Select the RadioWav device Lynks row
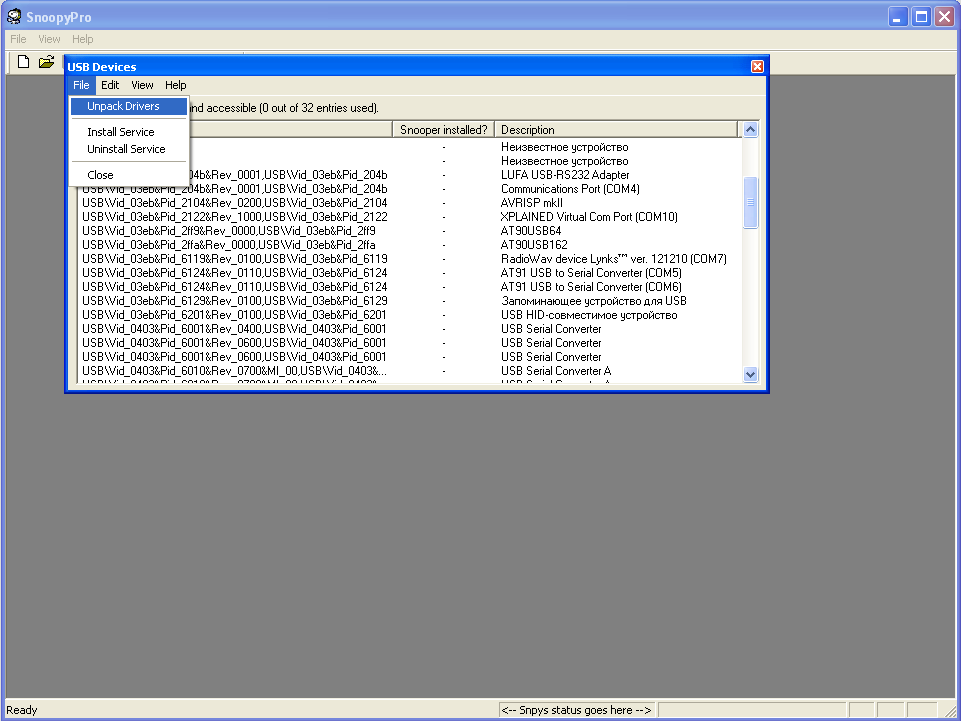 point(613,259)
